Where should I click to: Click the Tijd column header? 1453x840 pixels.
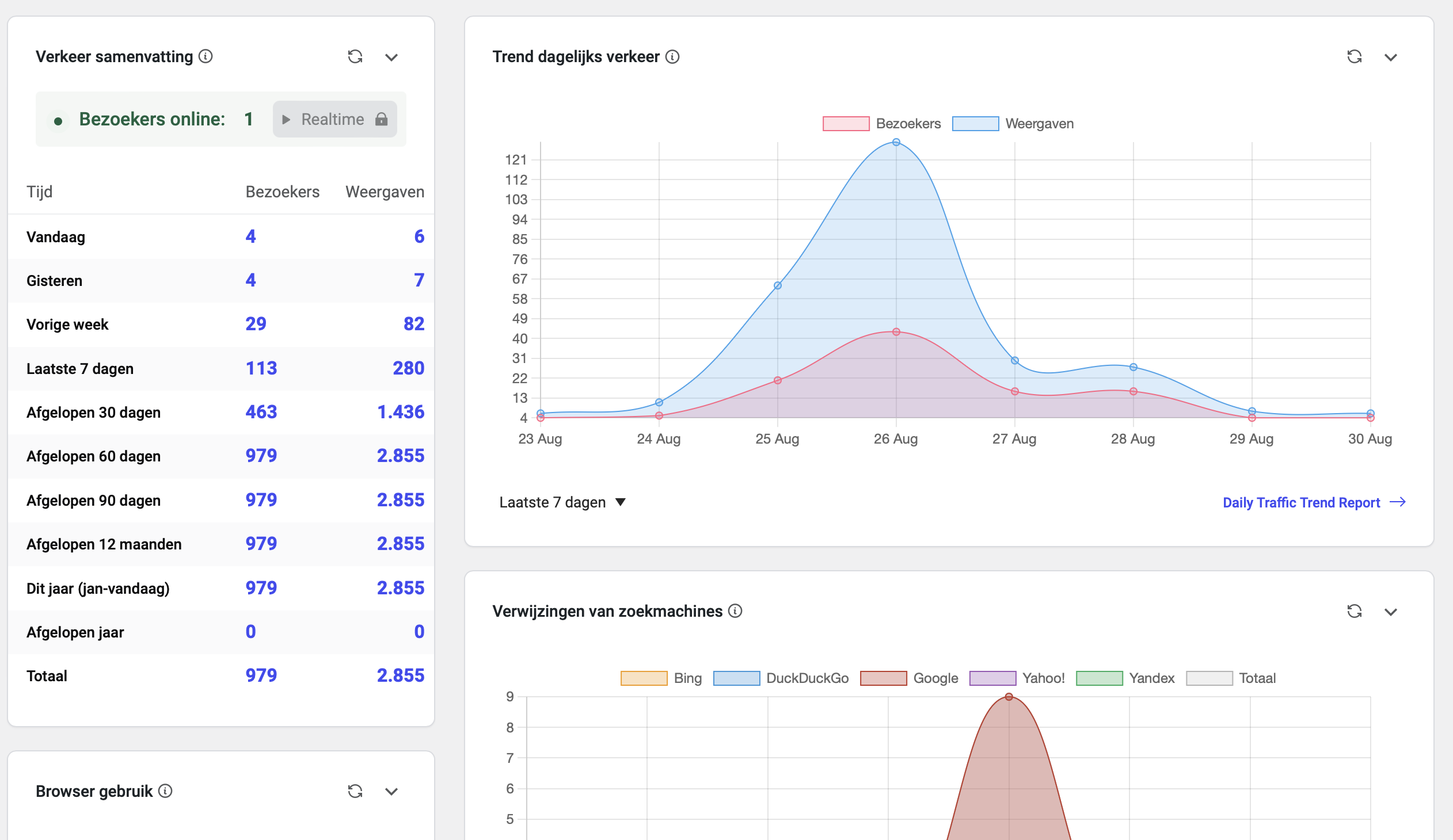click(39, 192)
